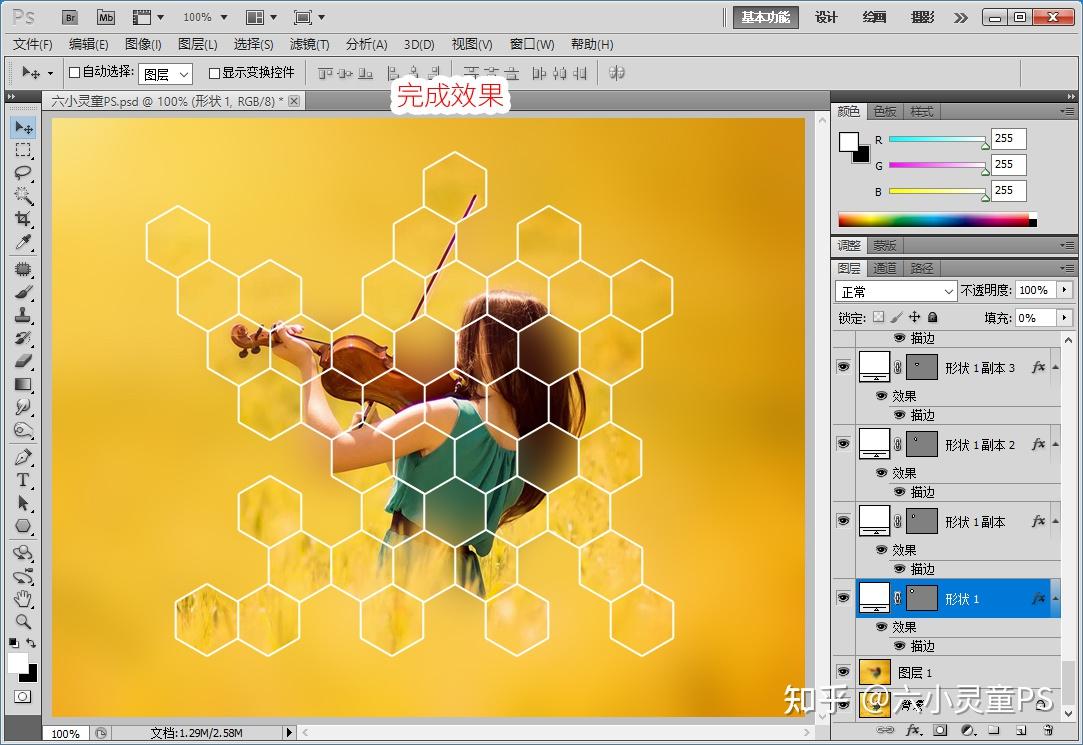
Task: Select the Blur tool
Action: pos(23,407)
